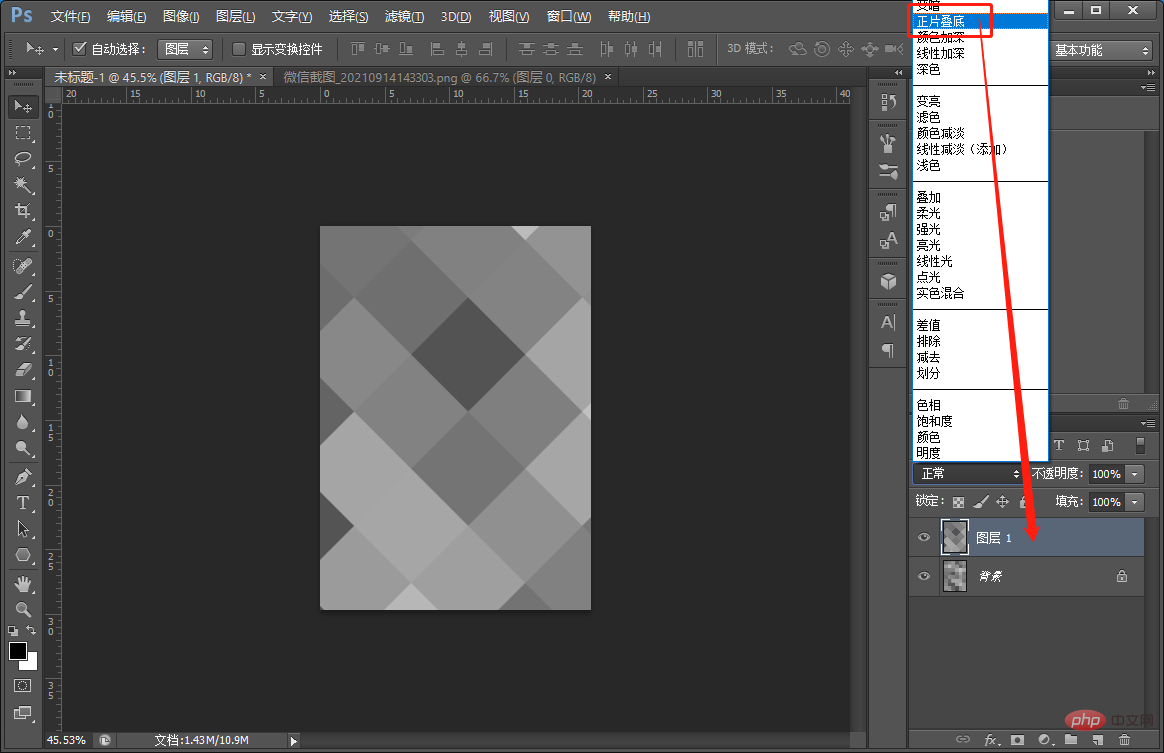Open the 基本功能 workspace dropdown
The height and width of the screenshot is (753, 1164).
tap(1101, 50)
